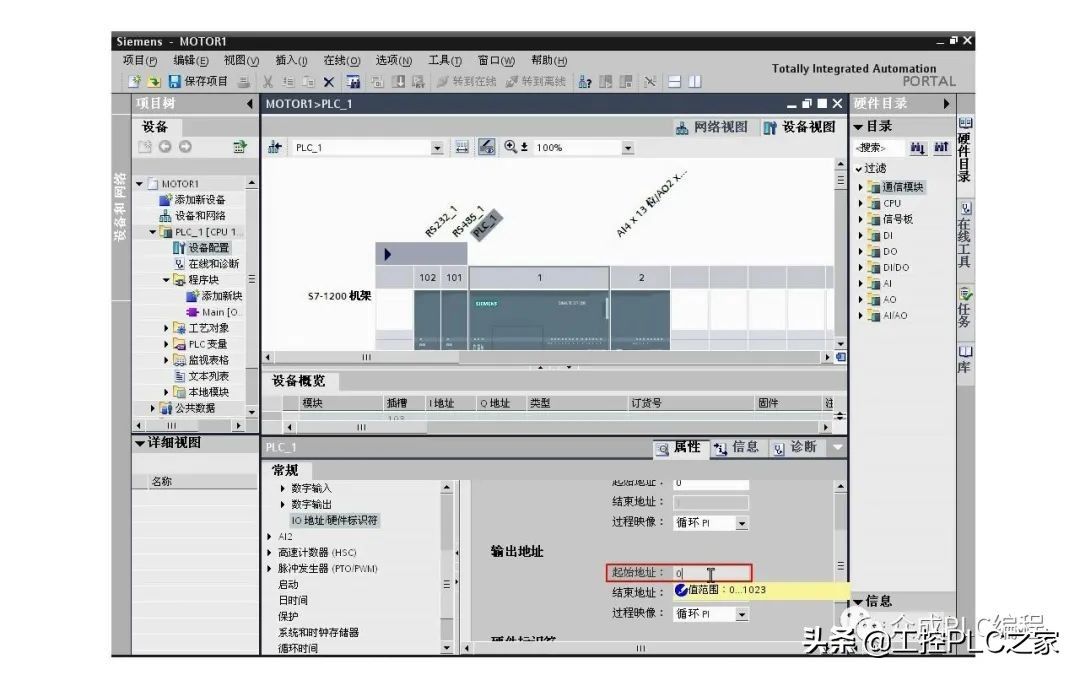This screenshot has width=1080, height=675.
Task: Click the cut scissors icon
Action: pos(268,82)
